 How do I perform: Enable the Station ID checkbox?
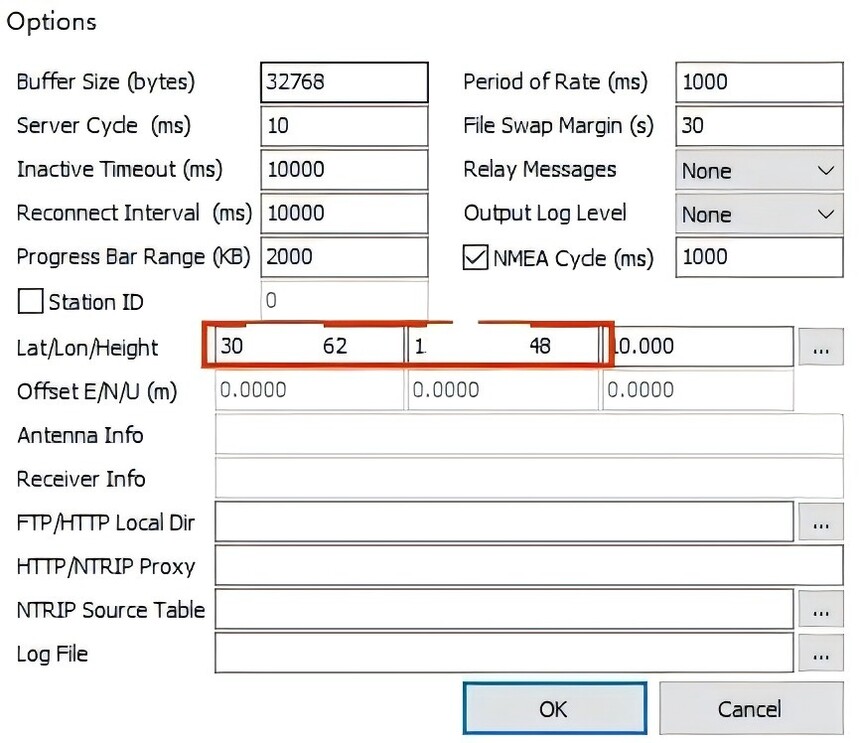tap(30, 301)
